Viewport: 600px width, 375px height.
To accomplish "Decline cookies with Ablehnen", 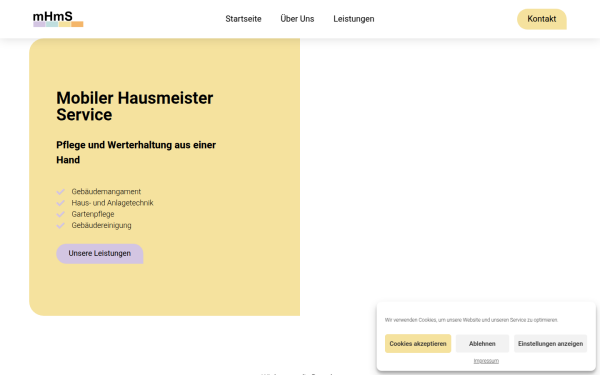I will [x=482, y=344].
